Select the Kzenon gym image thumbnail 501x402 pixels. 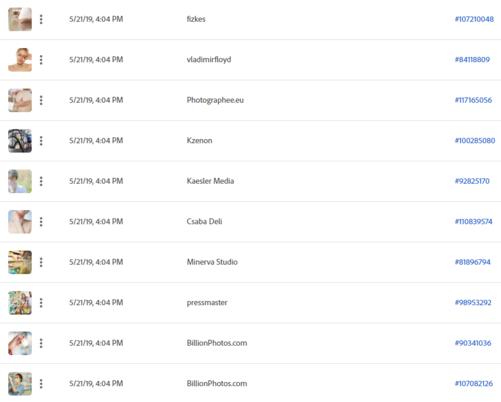coord(20,141)
